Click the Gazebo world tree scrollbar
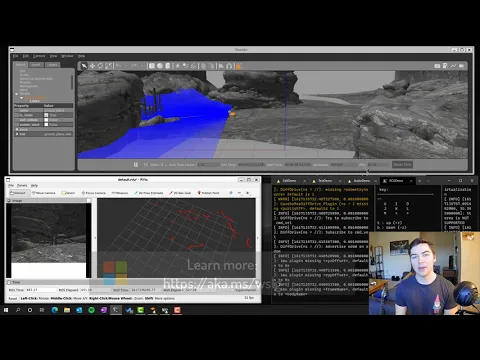 pos(72,82)
